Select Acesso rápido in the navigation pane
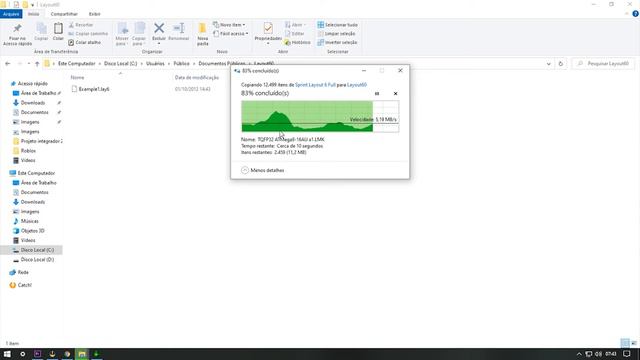Viewport: 640px width, 360px height. [33, 84]
